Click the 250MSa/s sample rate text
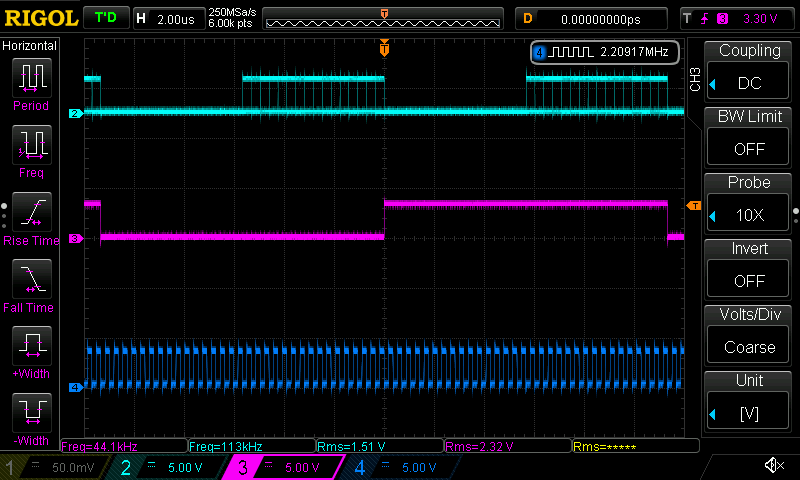Screen dimensions: 800x480 pyautogui.click(x=232, y=13)
